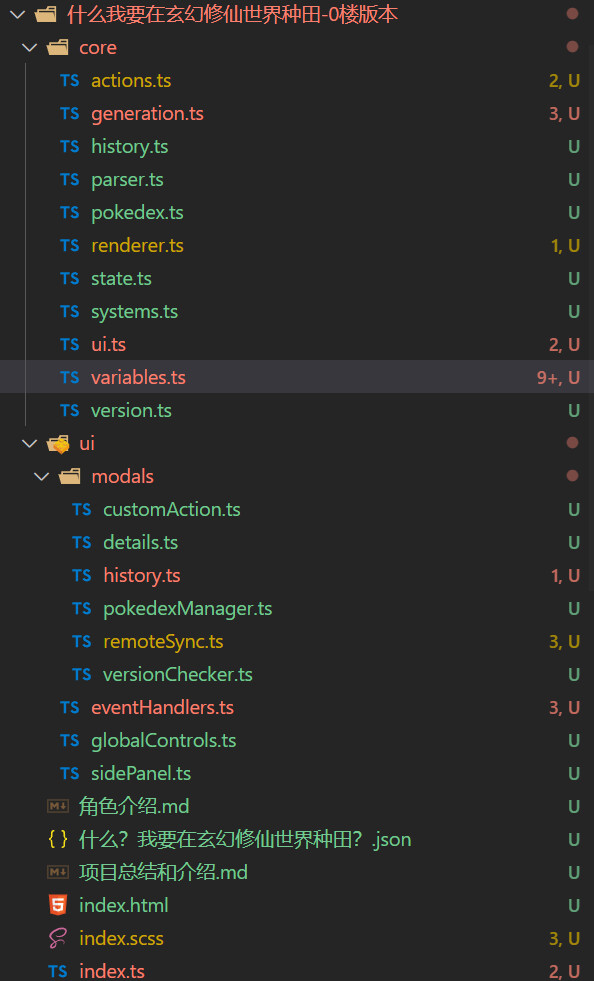Click the Sass icon next to index.scss

click(x=58, y=938)
